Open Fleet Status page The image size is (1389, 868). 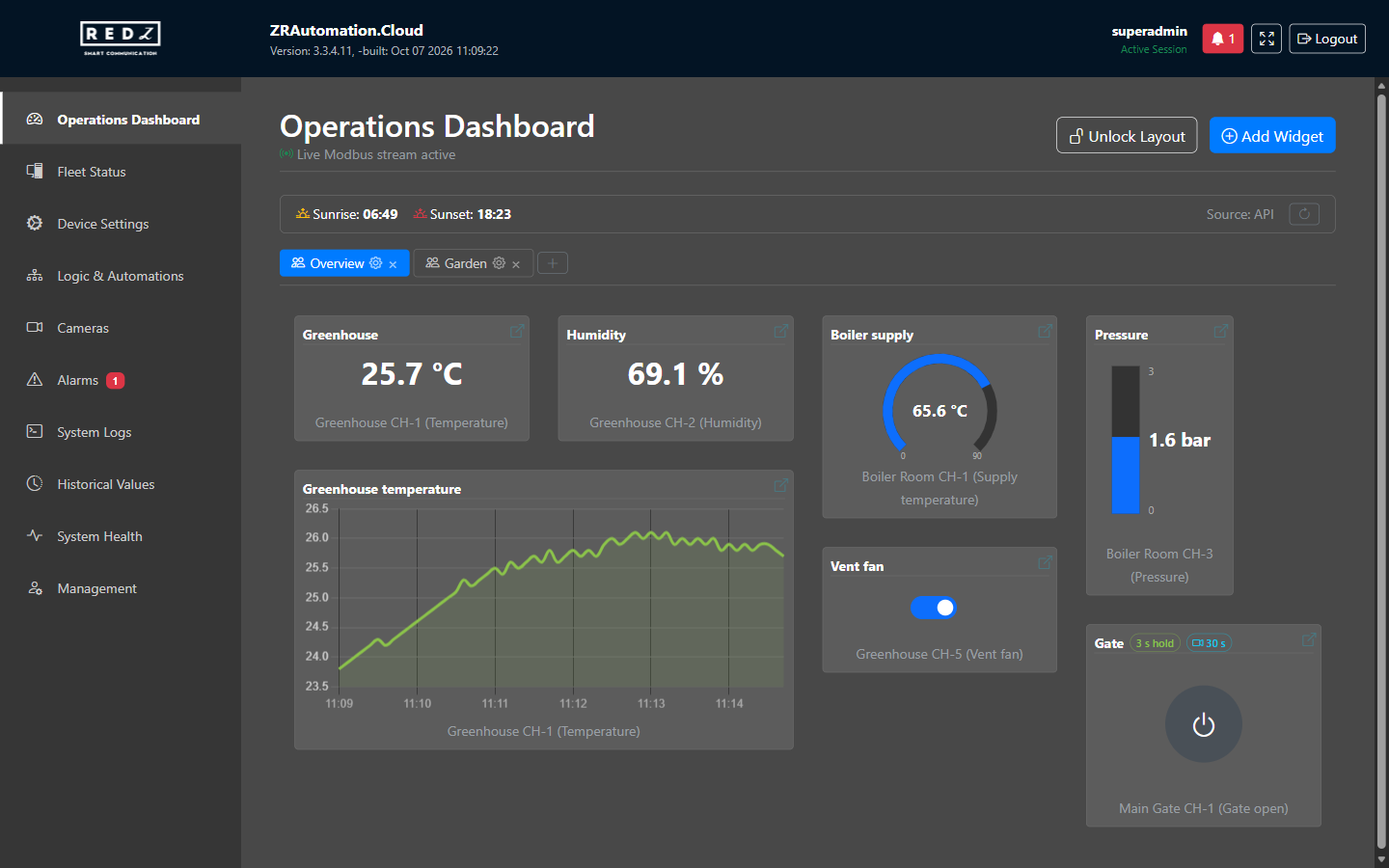click(x=121, y=172)
